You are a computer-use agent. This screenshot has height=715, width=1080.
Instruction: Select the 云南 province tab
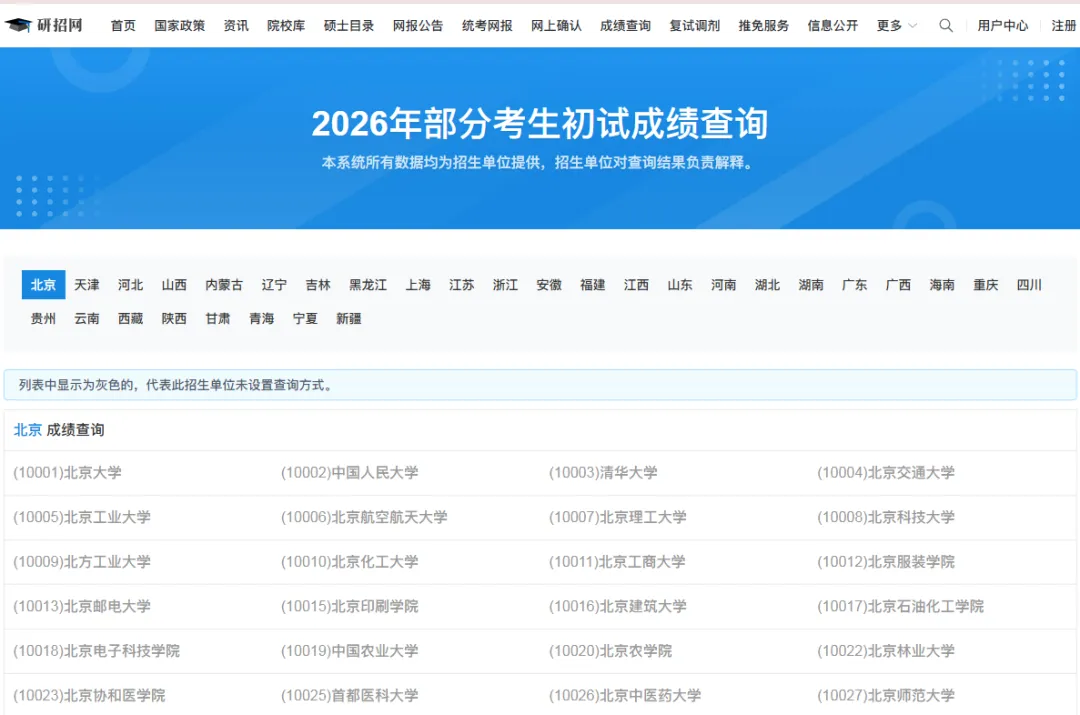click(x=87, y=318)
